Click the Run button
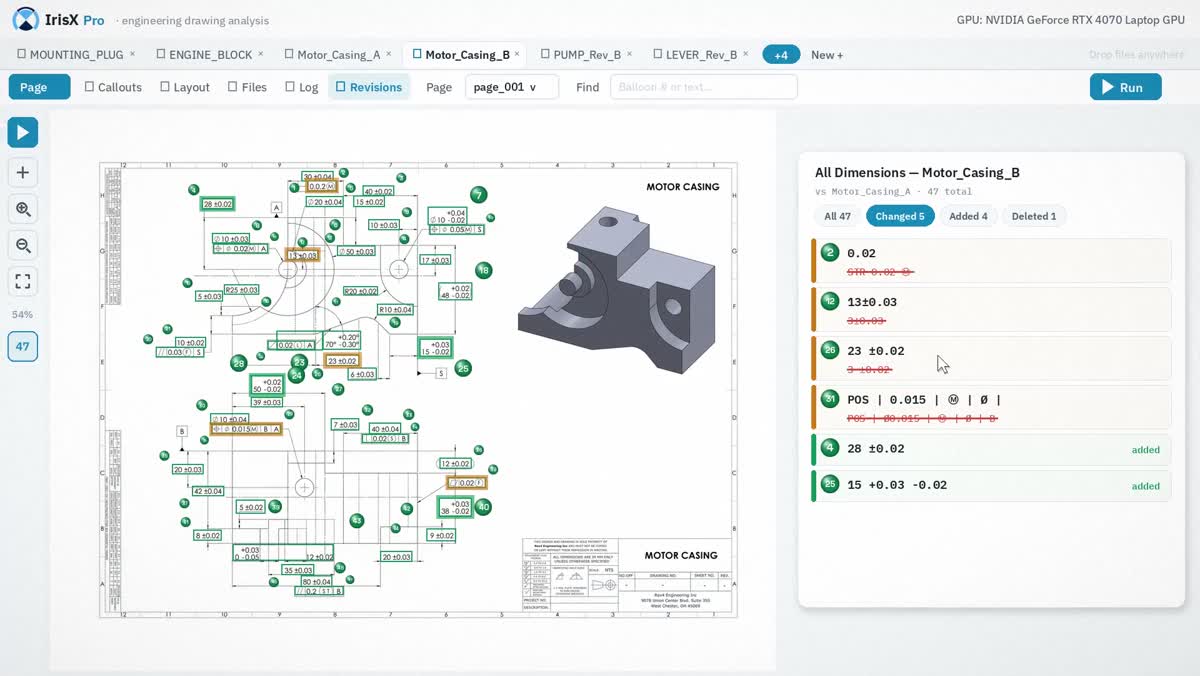1200x676 pixels. click(x=1126, y=87)
